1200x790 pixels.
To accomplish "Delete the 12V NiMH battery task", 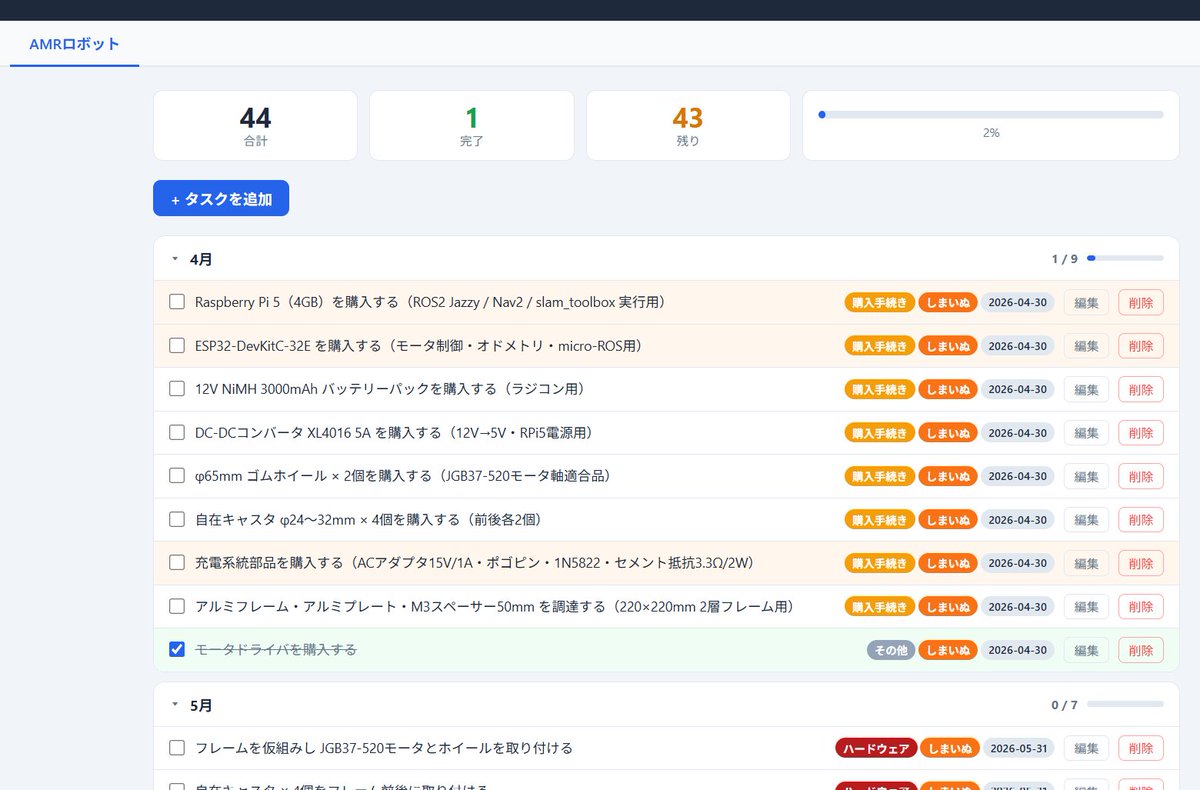I will click(1141, 389).
